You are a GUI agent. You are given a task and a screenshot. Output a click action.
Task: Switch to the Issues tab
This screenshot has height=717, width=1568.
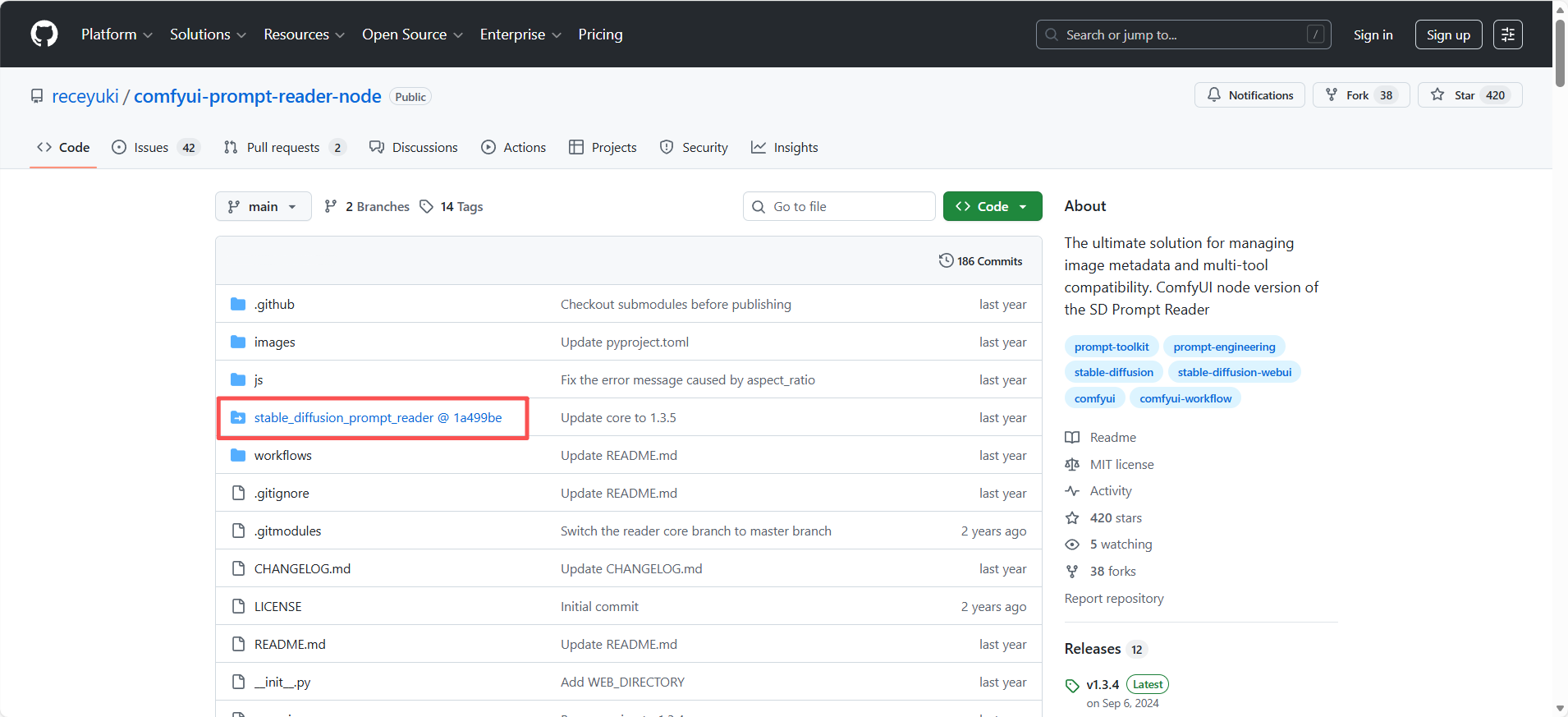(156, 147)
